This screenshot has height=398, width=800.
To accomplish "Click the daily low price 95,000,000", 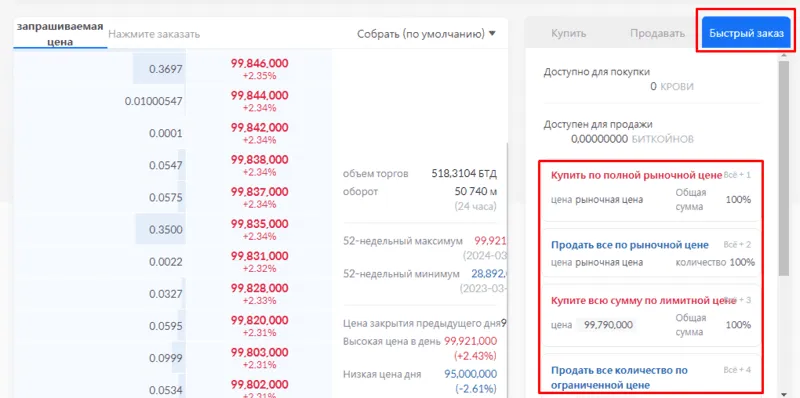I will pos(470,374).
